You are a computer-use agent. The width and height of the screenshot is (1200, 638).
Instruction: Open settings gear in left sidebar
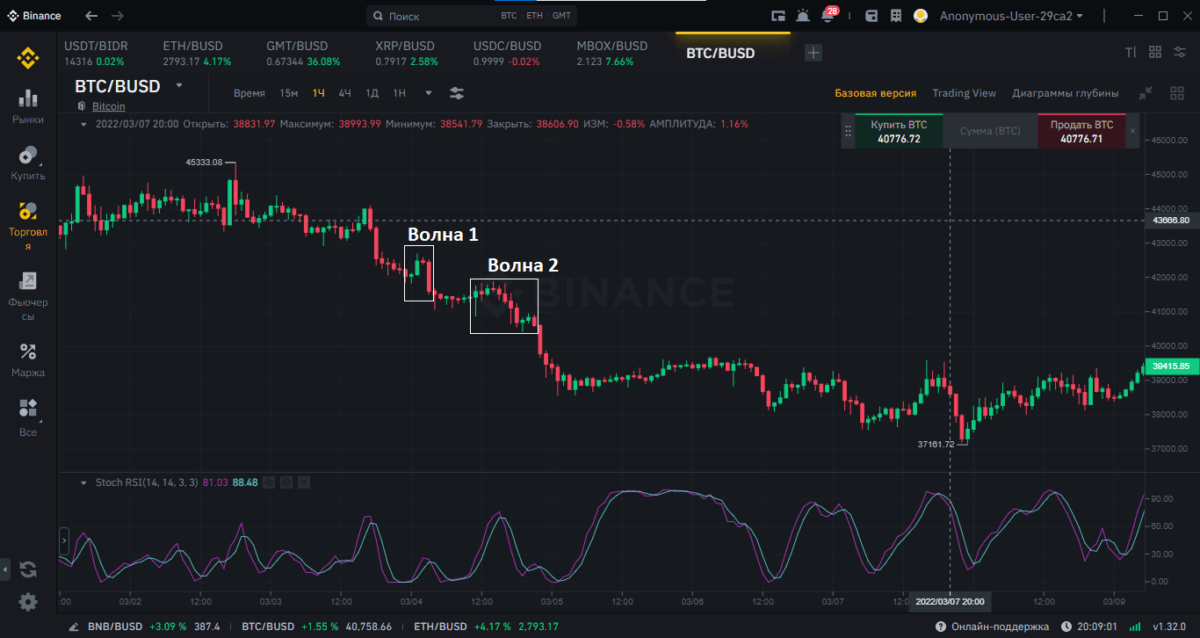click(28, 601)
